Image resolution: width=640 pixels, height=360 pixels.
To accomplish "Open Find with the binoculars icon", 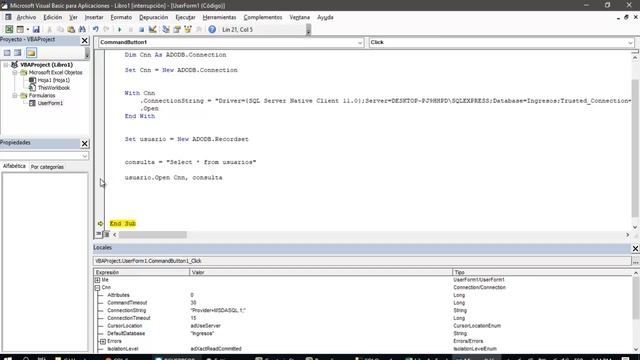I will (x=82, y=29).
